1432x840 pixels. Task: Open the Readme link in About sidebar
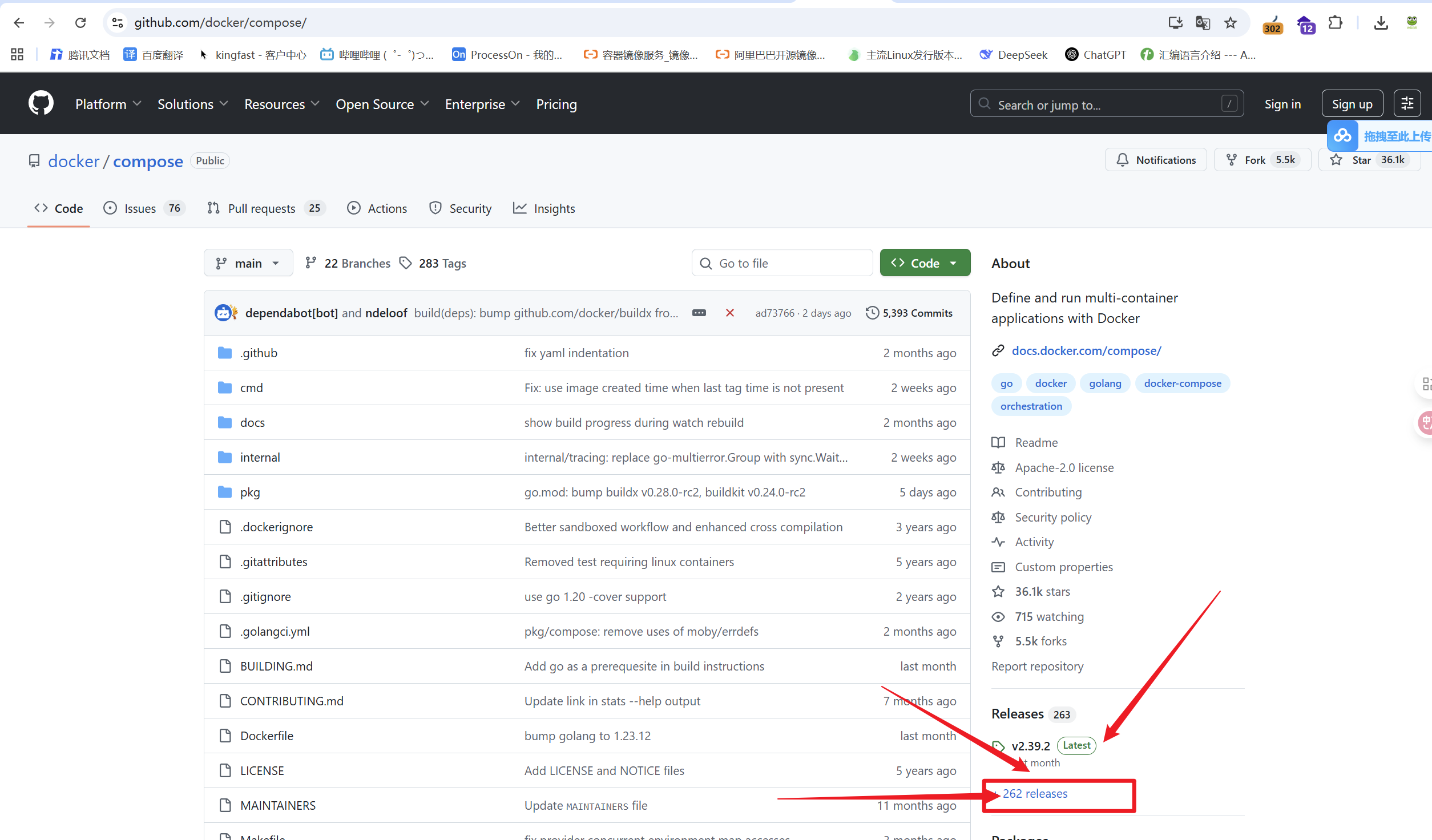pos(1036,443)
